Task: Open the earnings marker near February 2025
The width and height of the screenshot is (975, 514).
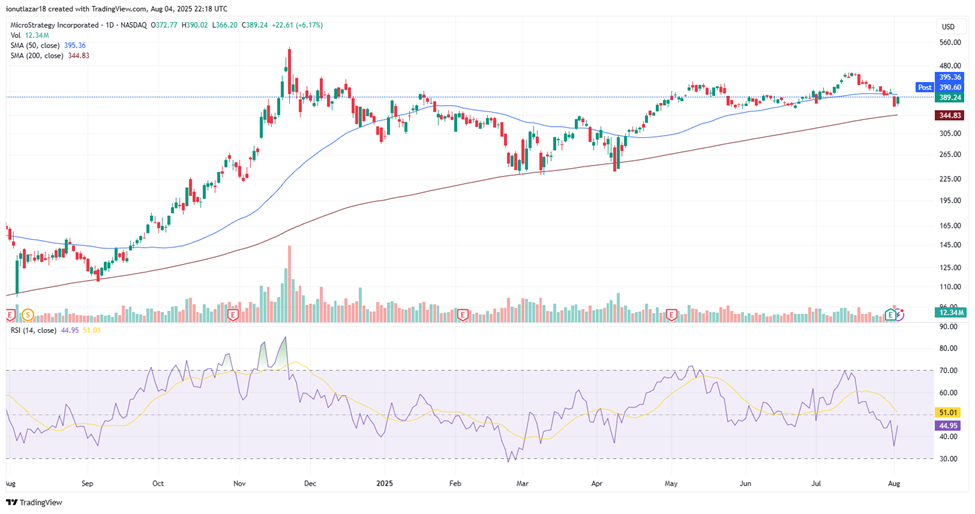Action: (463, 315)
